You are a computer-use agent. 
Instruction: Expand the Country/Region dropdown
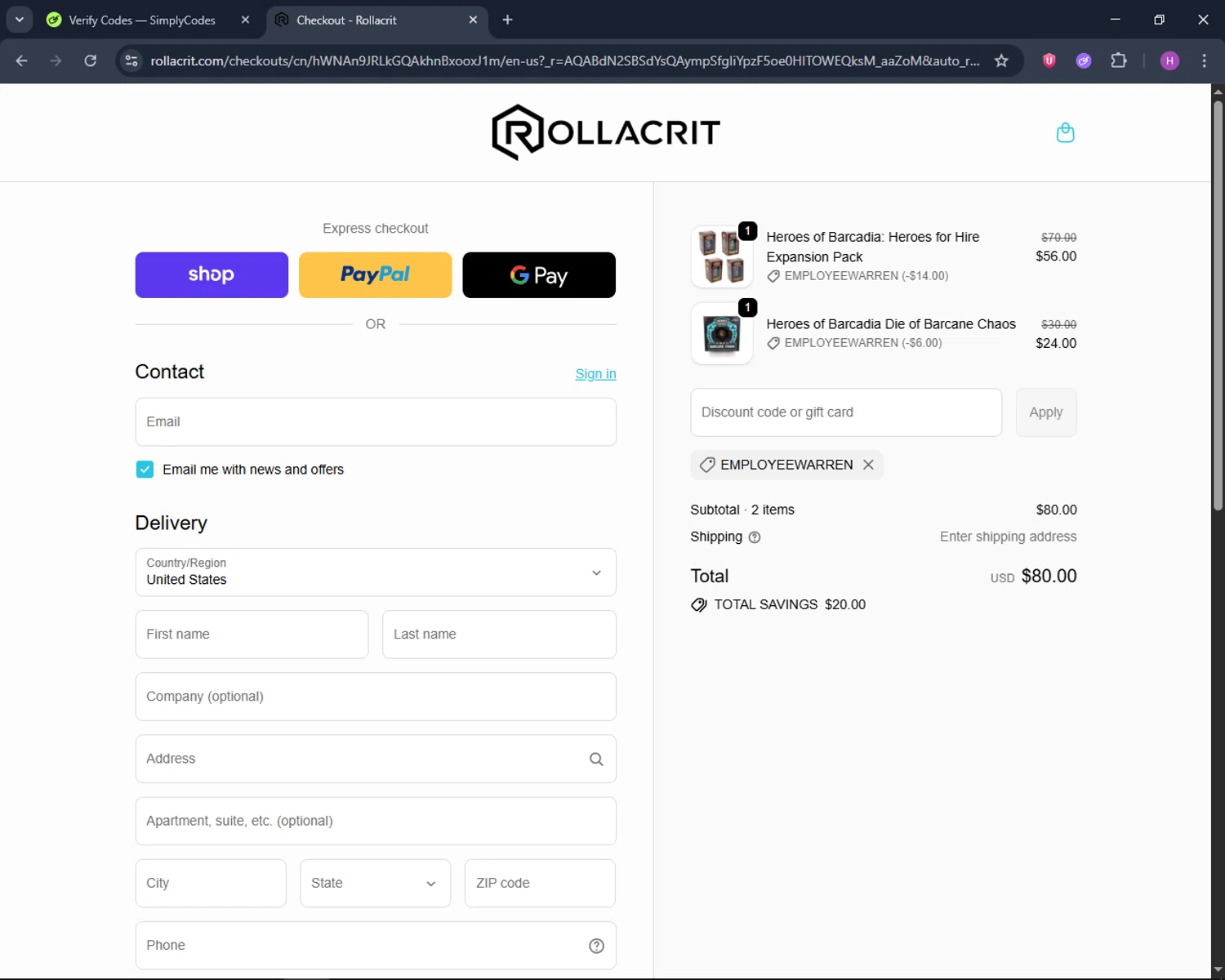point(376,572)
